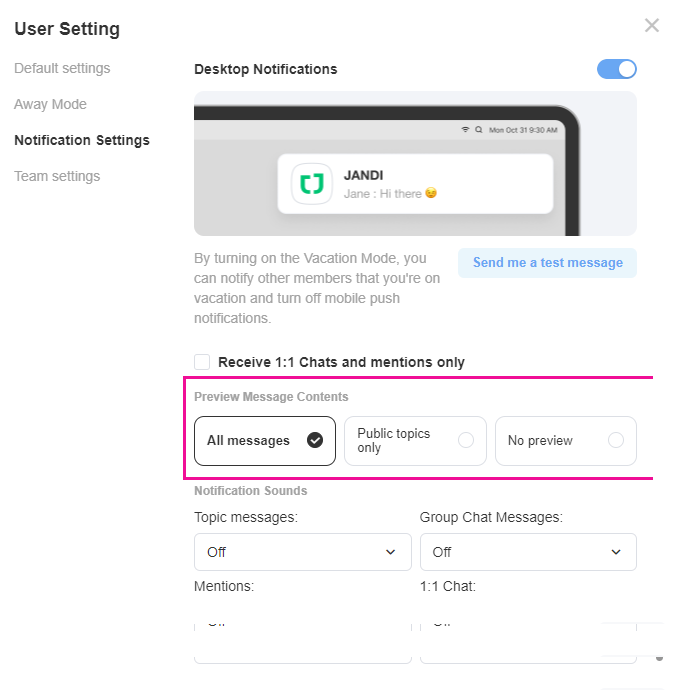Image resolution: width=681 pixels, height=690 pixels.
Task: Disable the Desktop Notifications switch
Action: [x=616, y=69]
